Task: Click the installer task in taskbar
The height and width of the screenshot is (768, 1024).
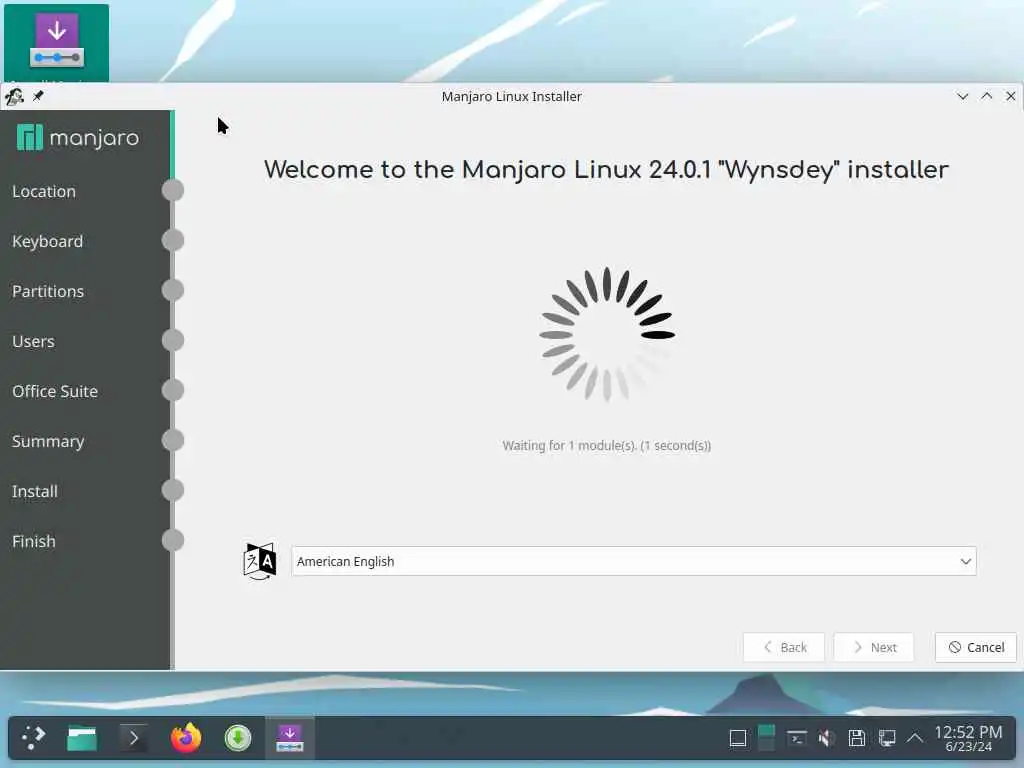Action: [290, 738]
